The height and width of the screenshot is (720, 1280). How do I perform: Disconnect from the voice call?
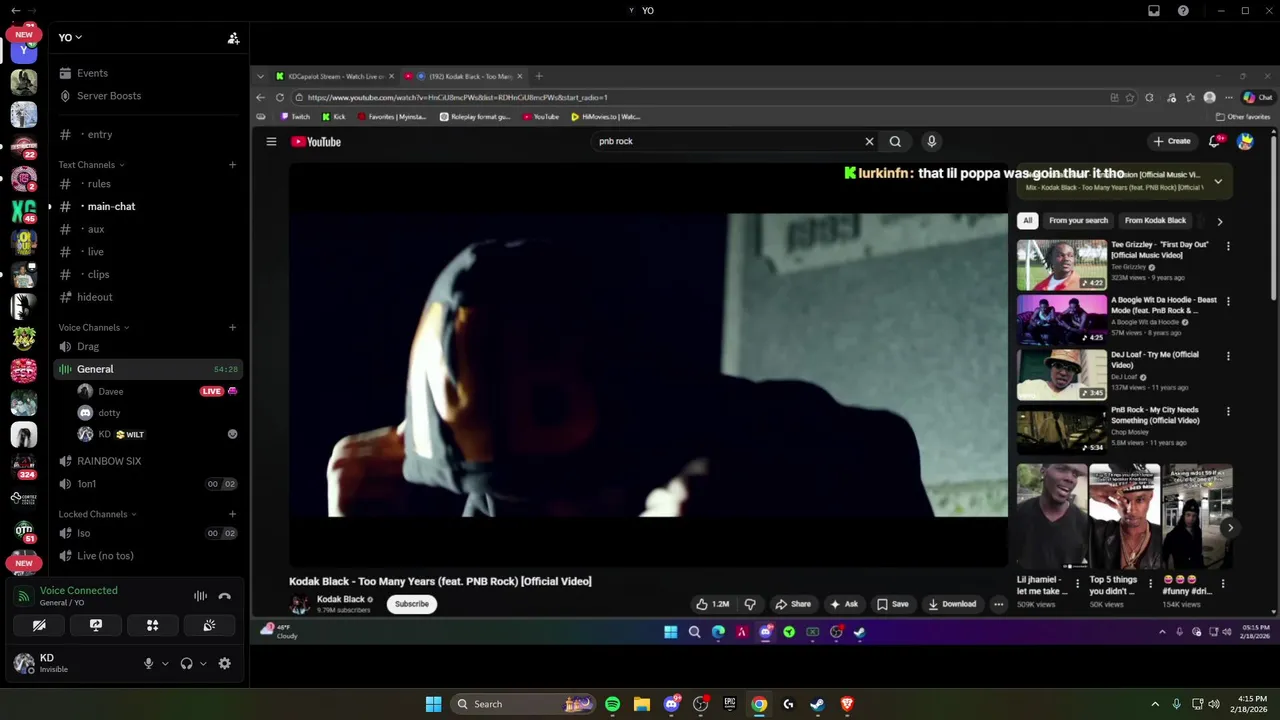click(225, 596)
